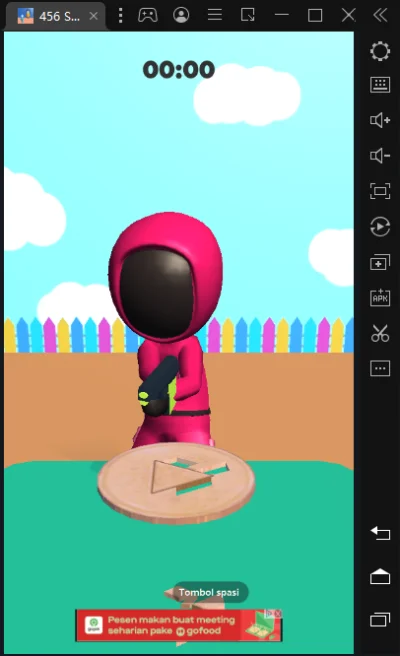Open the user account profile icon
Screen dimensions: 400x656
[181, 15]
